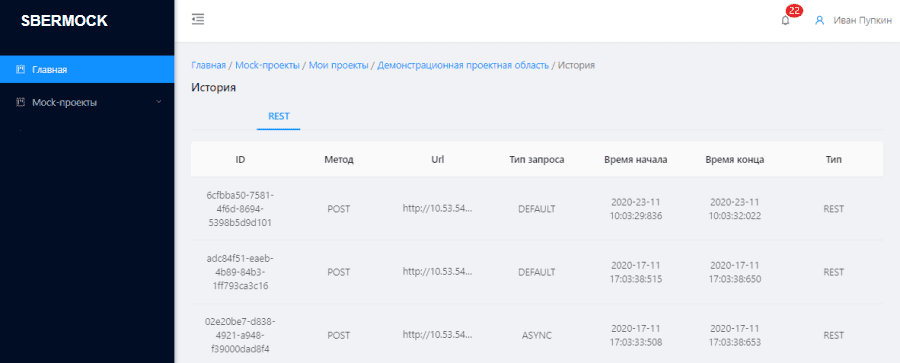
Task: Click REST type in the 6cfbba50 row
Action: pyautogui.click(x=833, y=209)
